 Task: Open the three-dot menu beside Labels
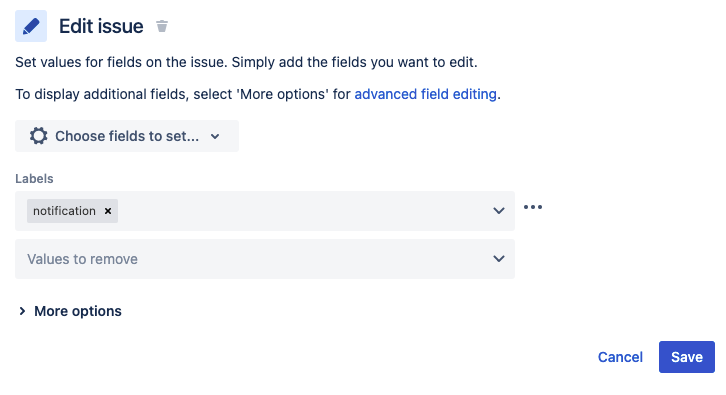coord(533,207)
